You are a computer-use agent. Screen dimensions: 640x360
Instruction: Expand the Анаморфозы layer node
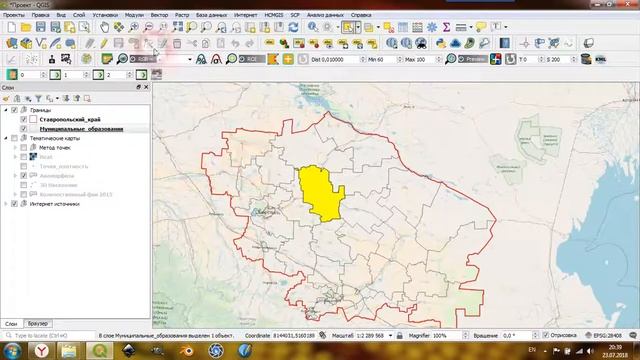(x=15, y=176)
